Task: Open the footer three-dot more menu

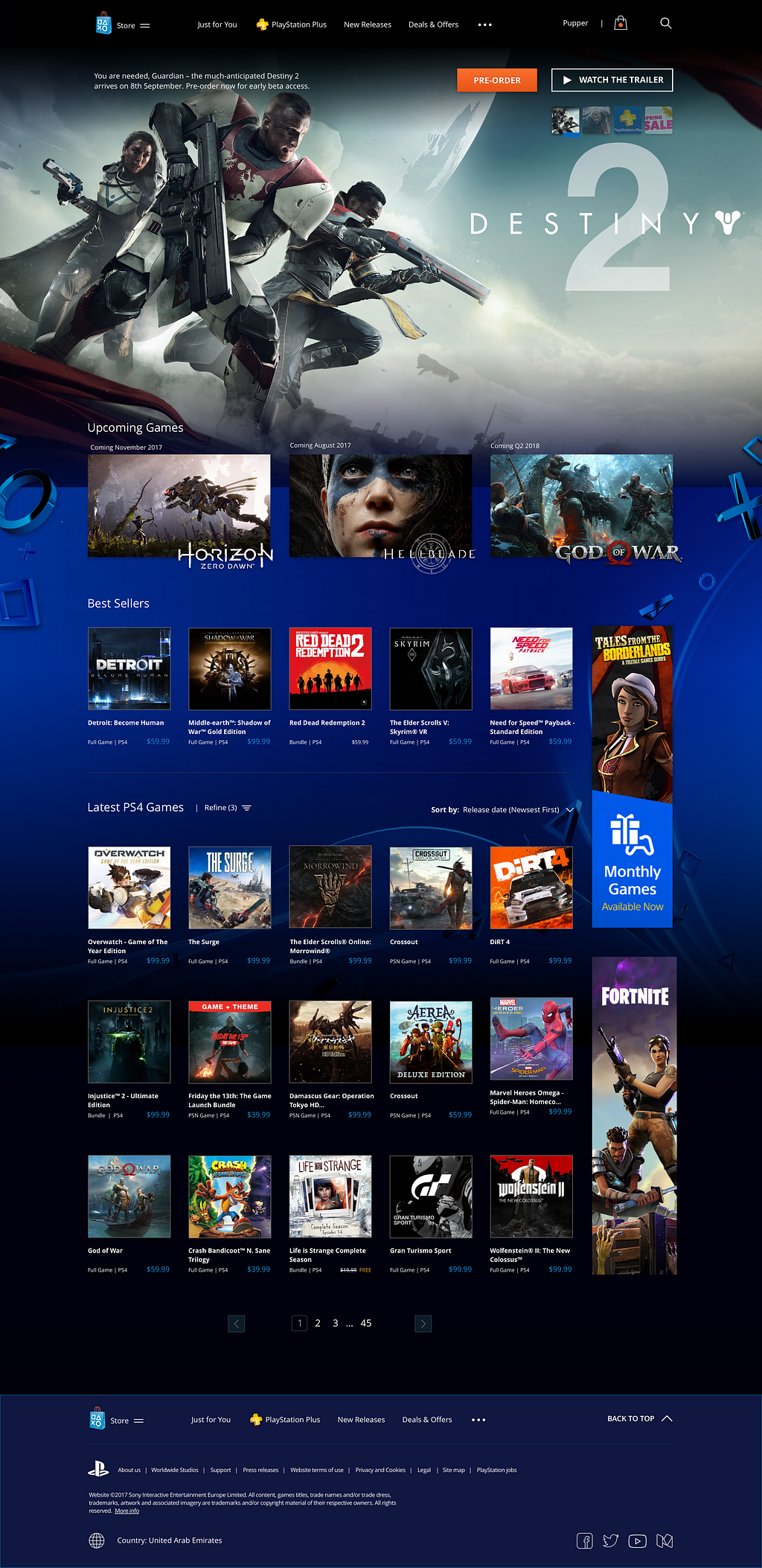Action: [478, 1420]
